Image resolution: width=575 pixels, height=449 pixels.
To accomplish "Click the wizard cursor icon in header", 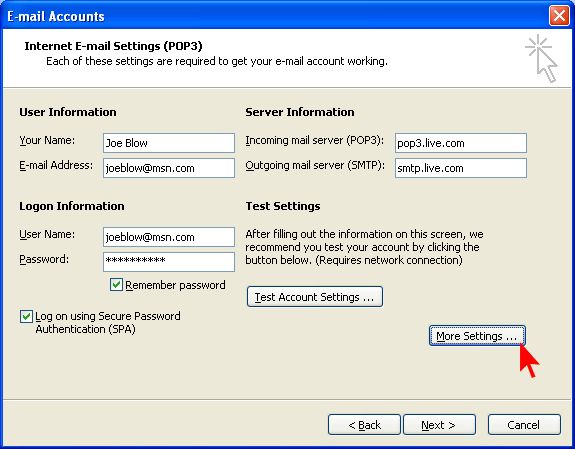I will click(x=541, y=58).
